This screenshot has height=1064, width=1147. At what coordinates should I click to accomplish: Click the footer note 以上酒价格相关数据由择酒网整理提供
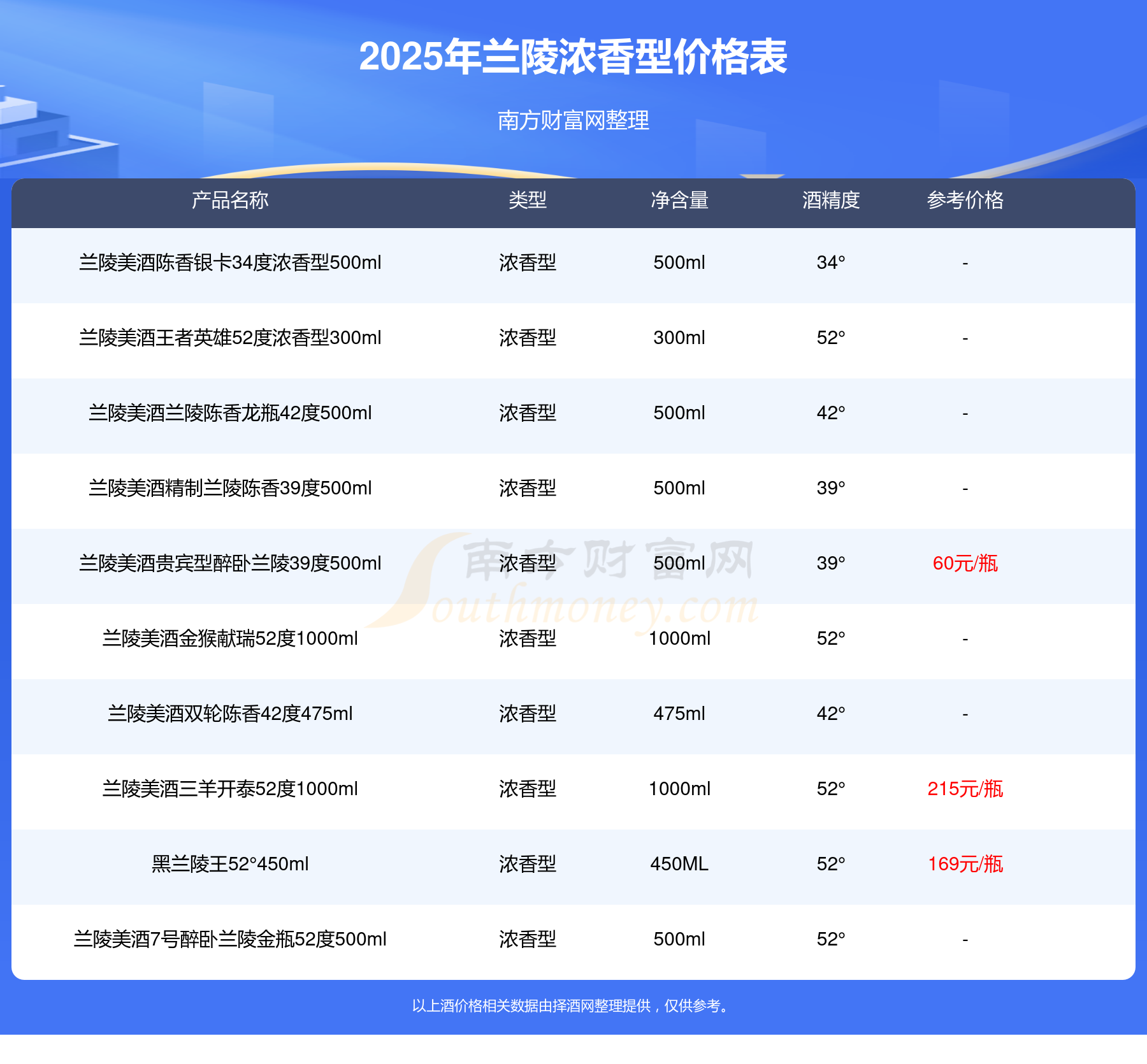click(531, 1006)
